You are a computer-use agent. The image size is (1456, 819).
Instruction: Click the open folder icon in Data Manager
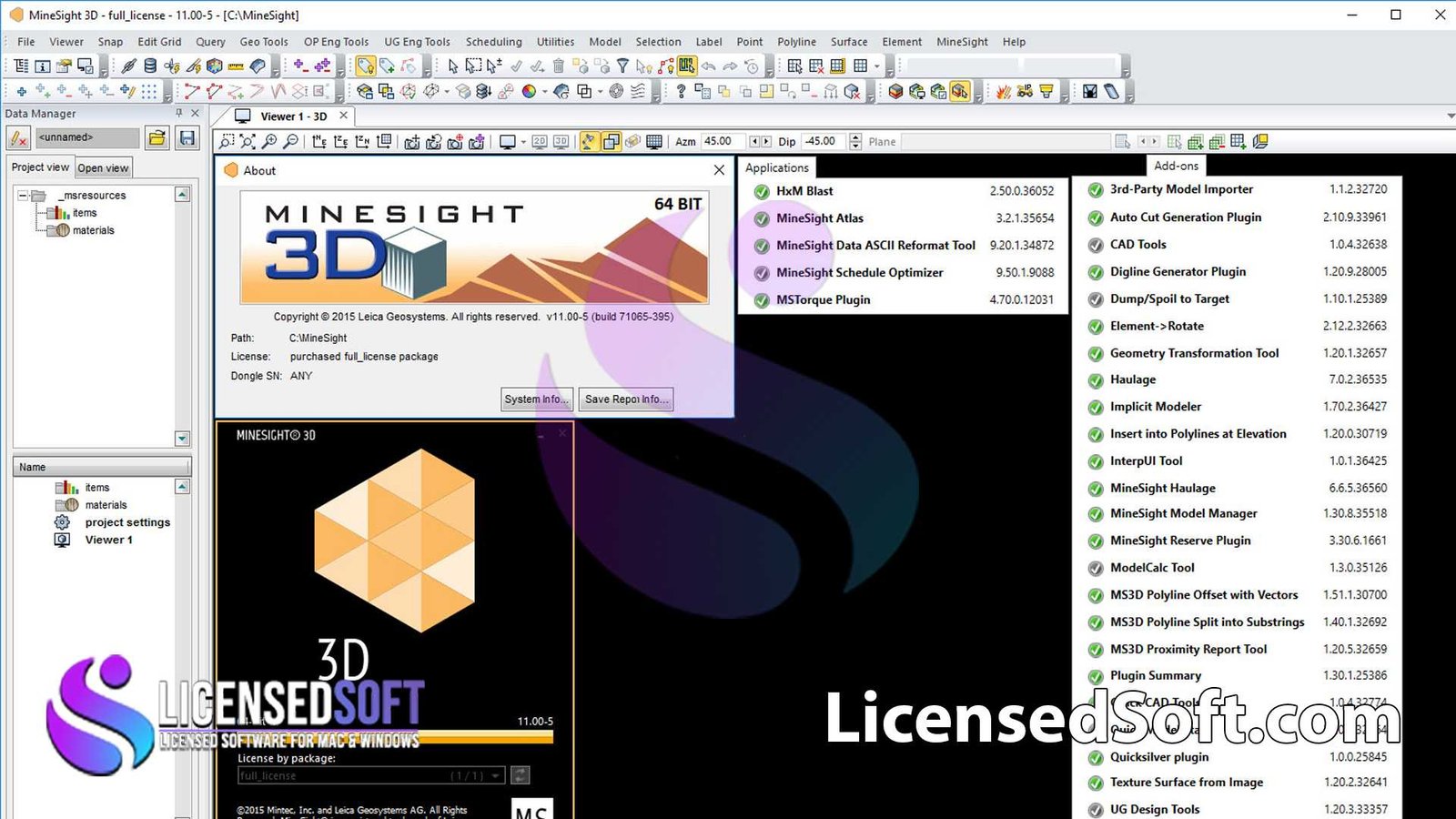157,137
